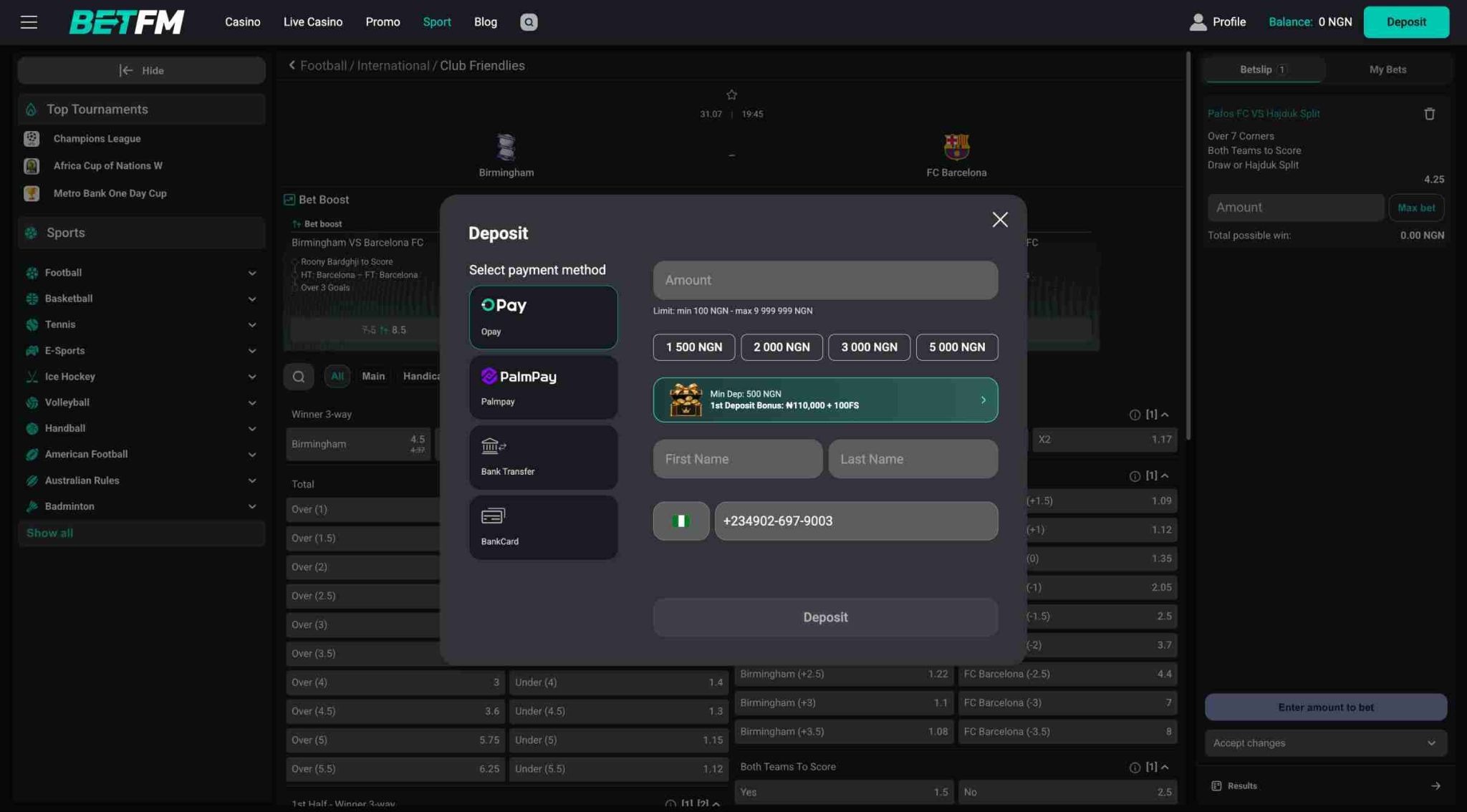This screenshot has width=1467, height=812.
Task: Select the Main markets filter tab
Action: tap(373, 376)
